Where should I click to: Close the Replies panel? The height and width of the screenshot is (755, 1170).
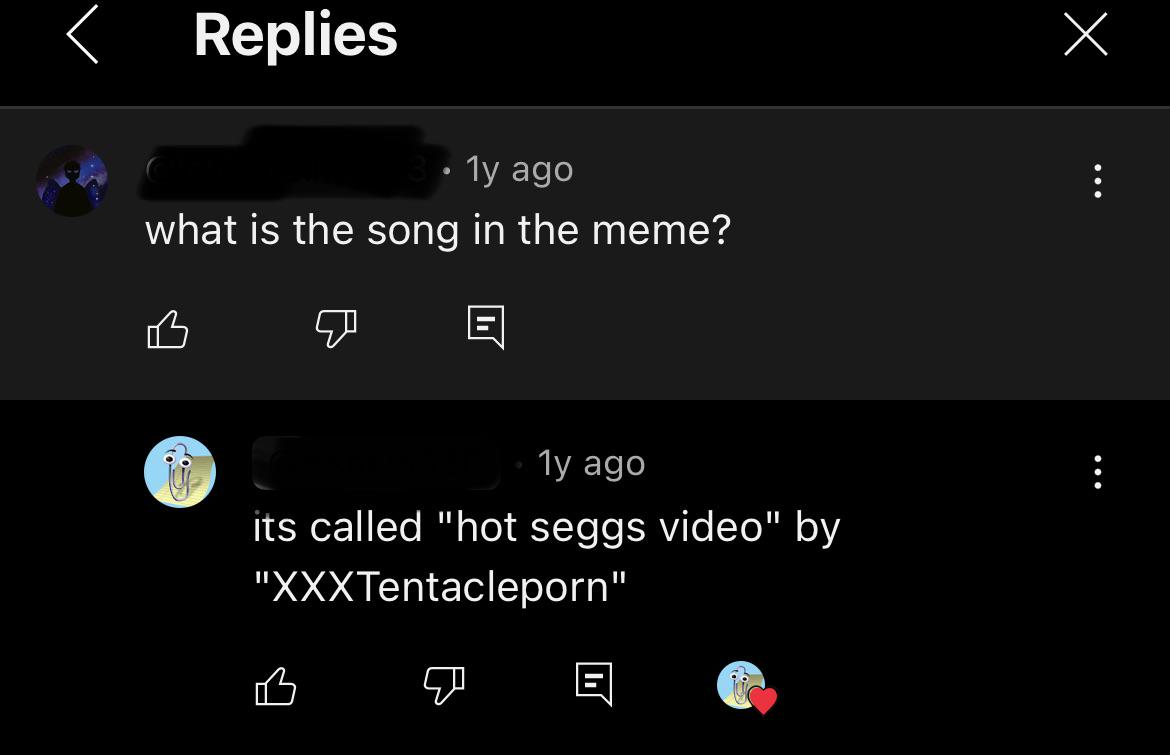1085,35
